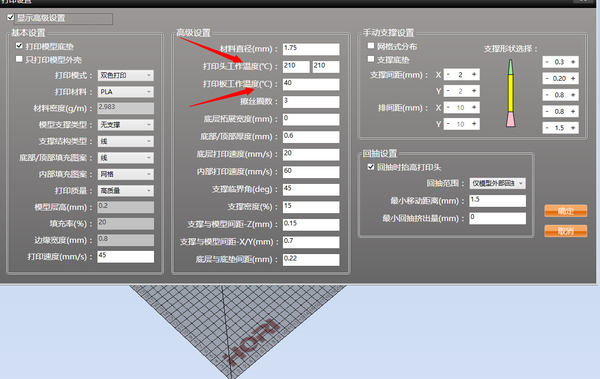Toggle 打印模型底垫 checkbox
Screen dimensions: 600x379
[x=19, y=46]
